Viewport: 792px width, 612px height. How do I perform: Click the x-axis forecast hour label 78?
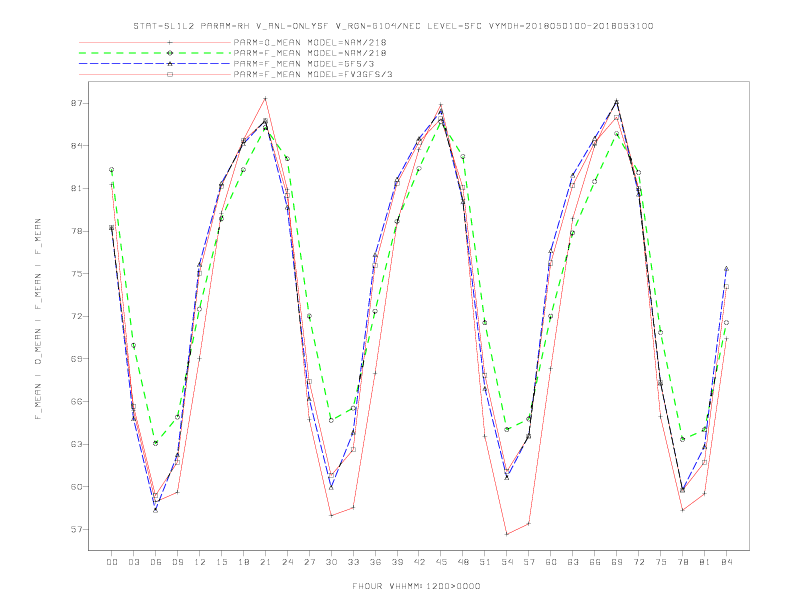[x=682, y=562]
